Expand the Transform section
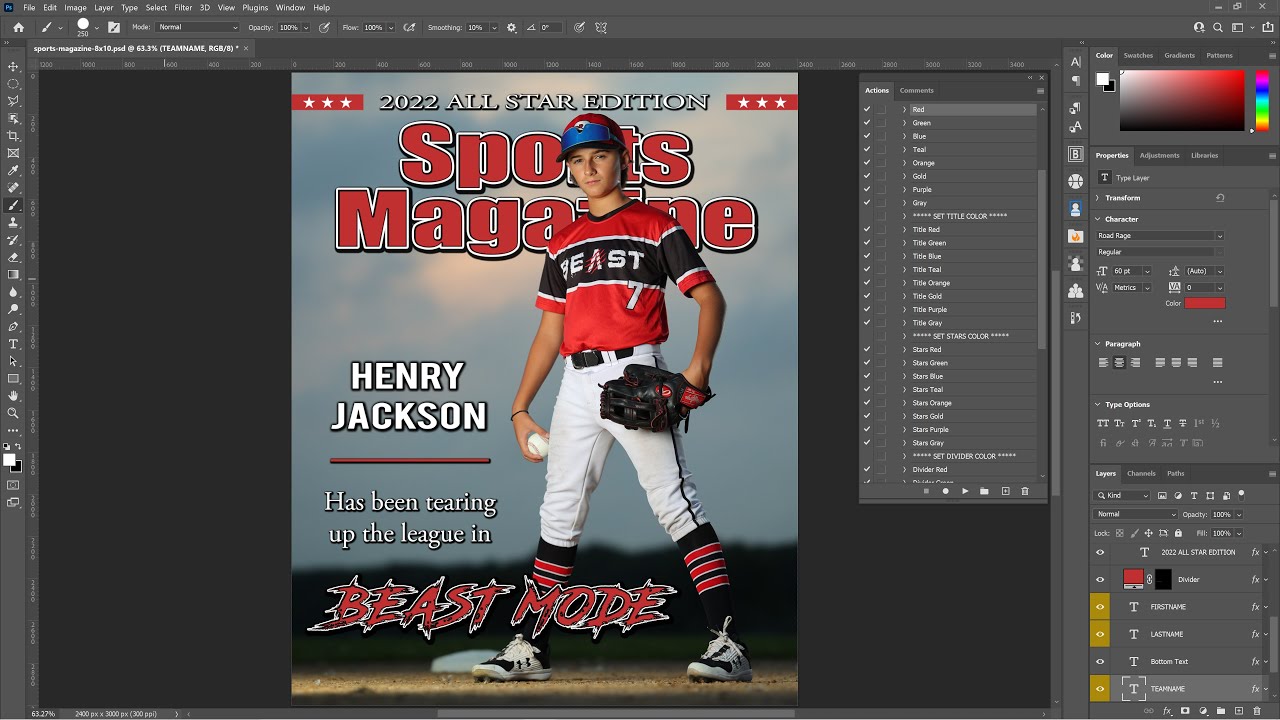Viewport: 1280px width, 720px height. 1098,198
